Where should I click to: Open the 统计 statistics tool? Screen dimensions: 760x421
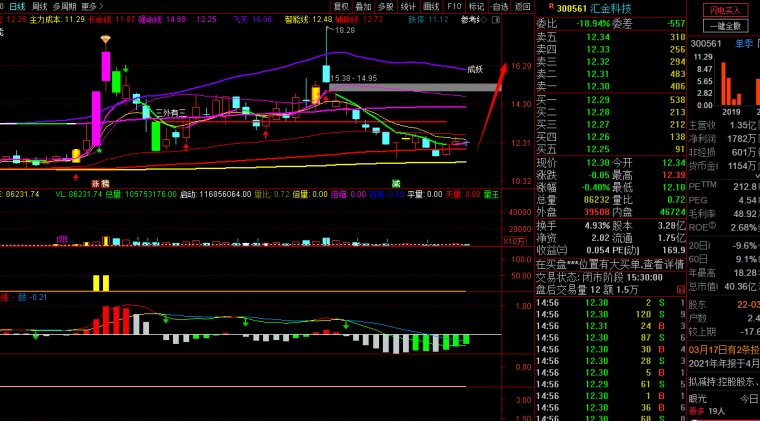[408, 6]
